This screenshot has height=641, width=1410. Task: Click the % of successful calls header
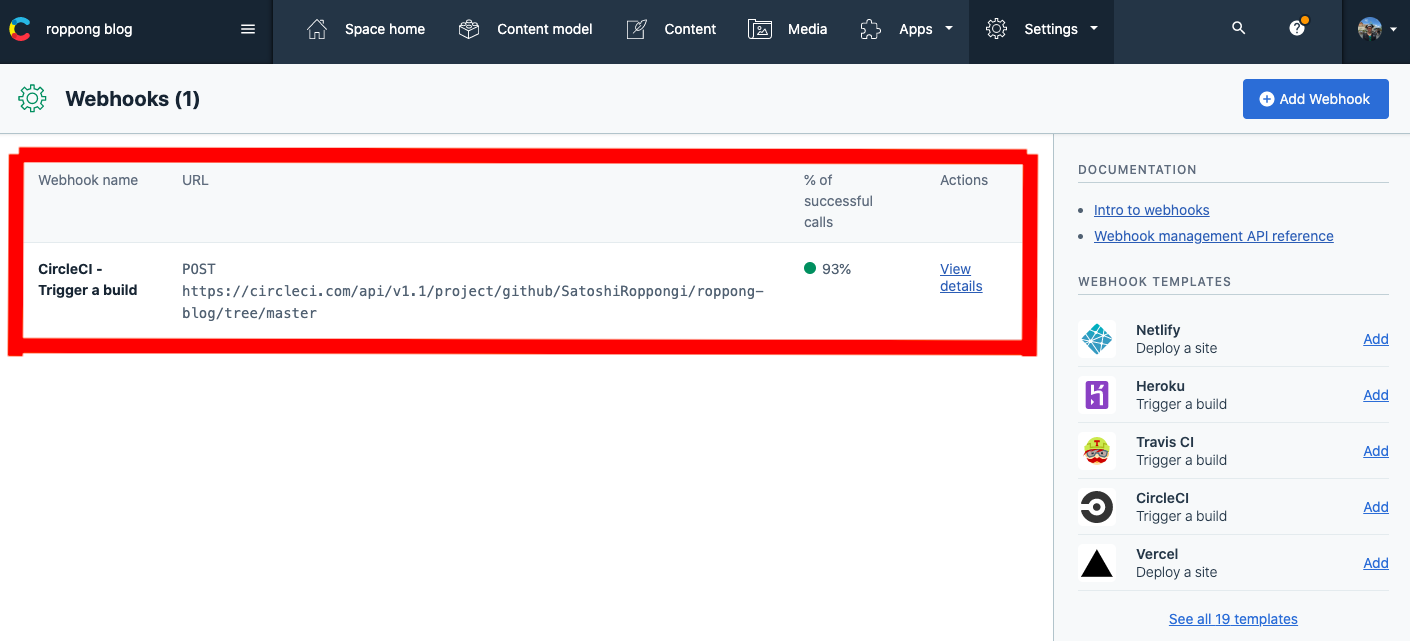(x=838, y=201)
